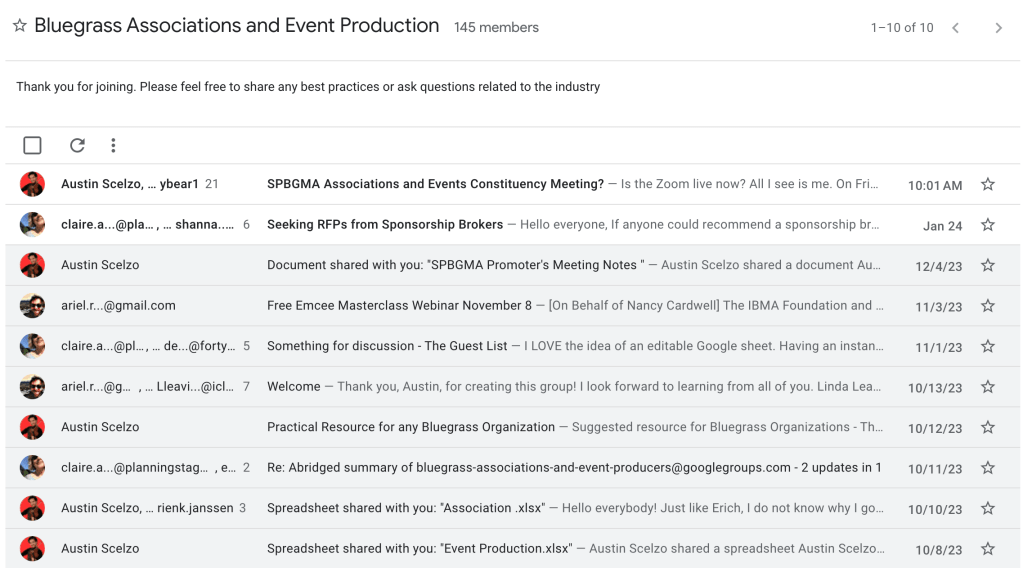Open the three-dot more options menu
This screenshot has height=568, width=1023.
pos(113,146)
